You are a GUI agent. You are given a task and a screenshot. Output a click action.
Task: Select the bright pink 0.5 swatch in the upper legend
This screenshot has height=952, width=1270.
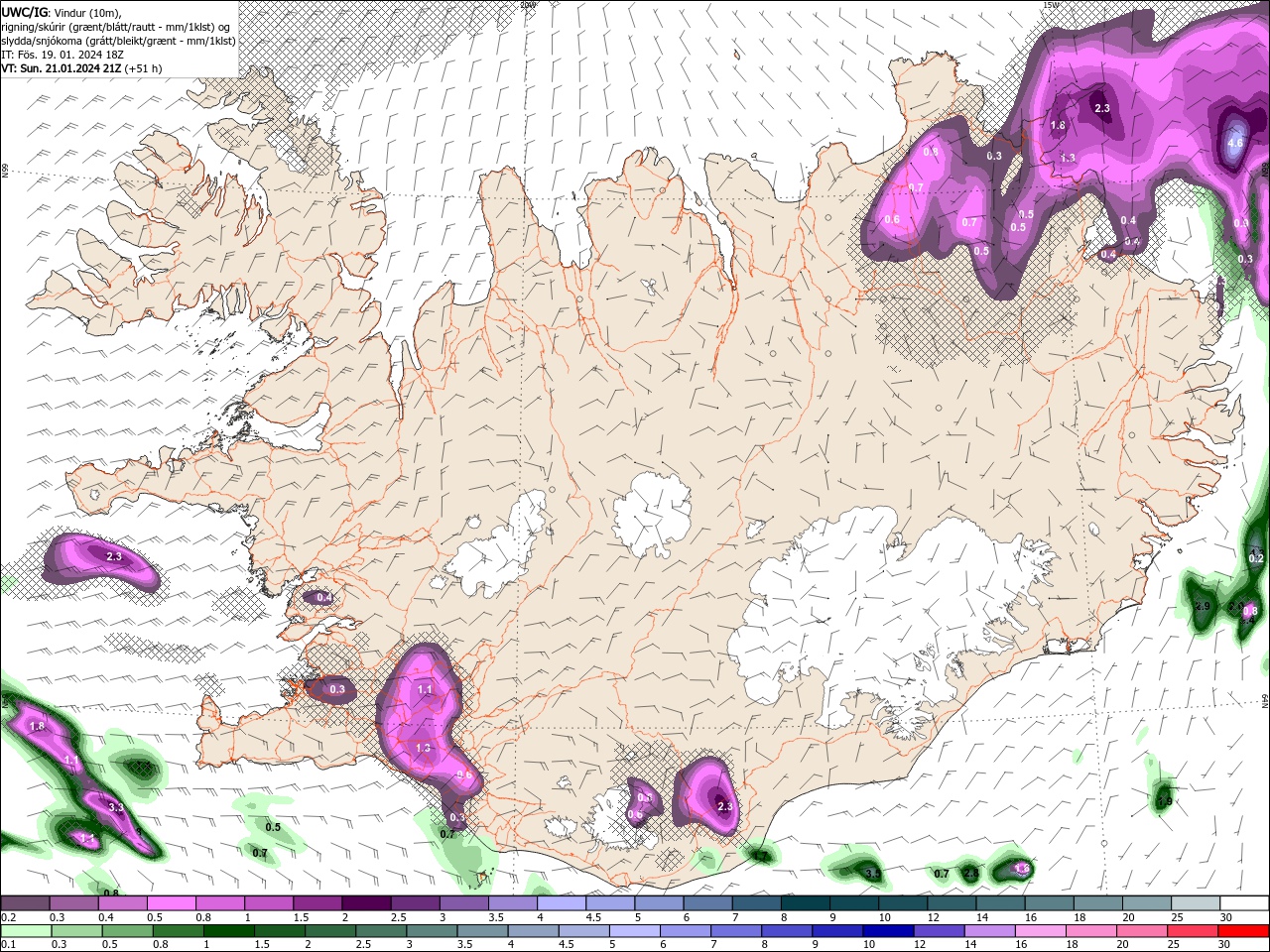click(x=171, y=902)
